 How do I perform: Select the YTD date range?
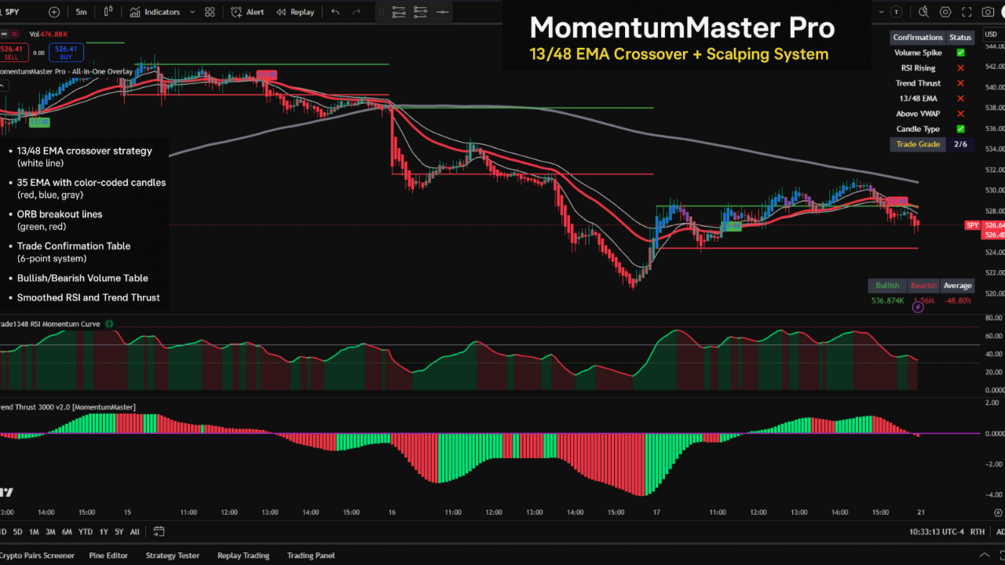pos(85,532)
